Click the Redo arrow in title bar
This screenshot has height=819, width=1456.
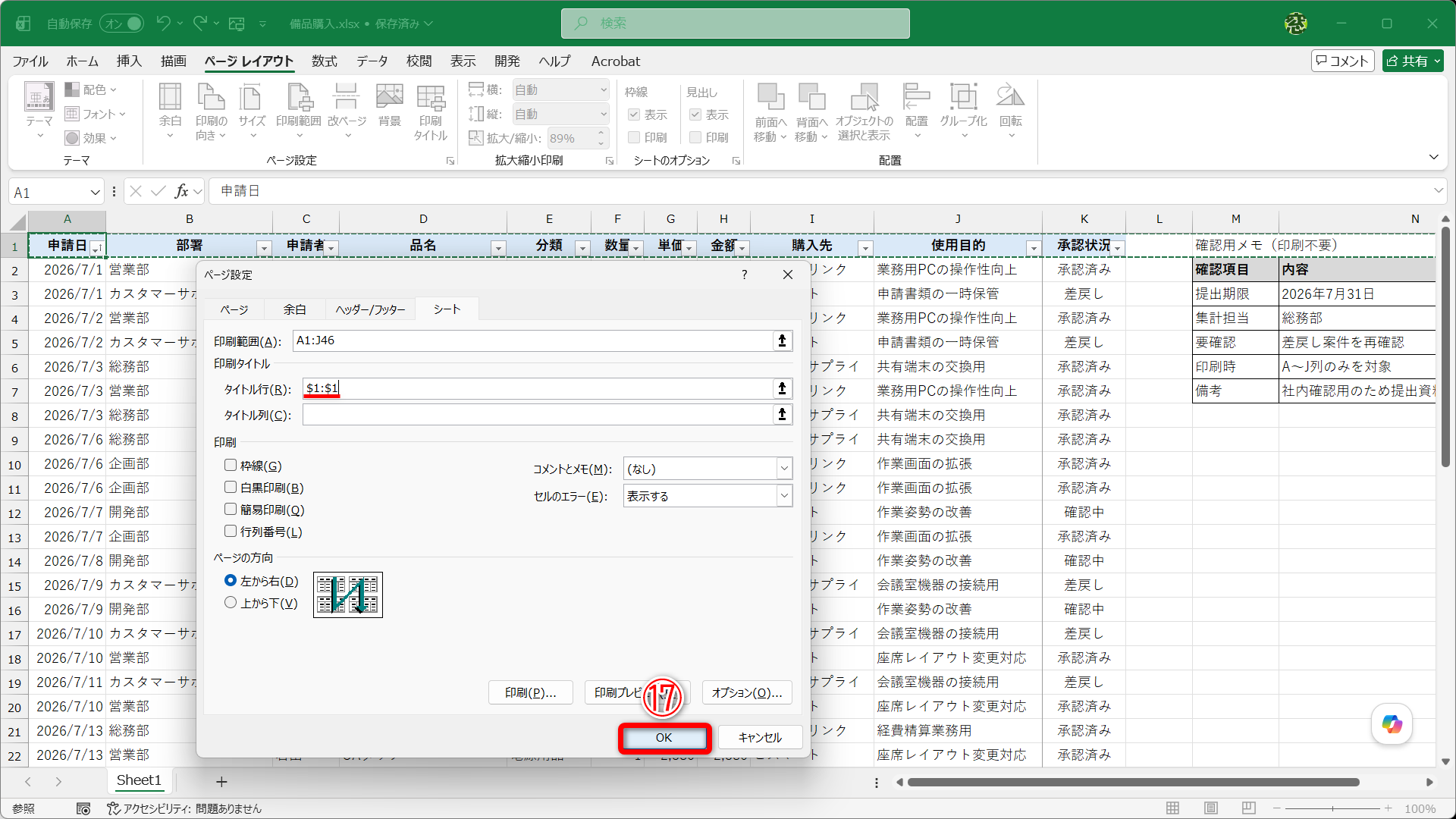[x=200, y=24]
